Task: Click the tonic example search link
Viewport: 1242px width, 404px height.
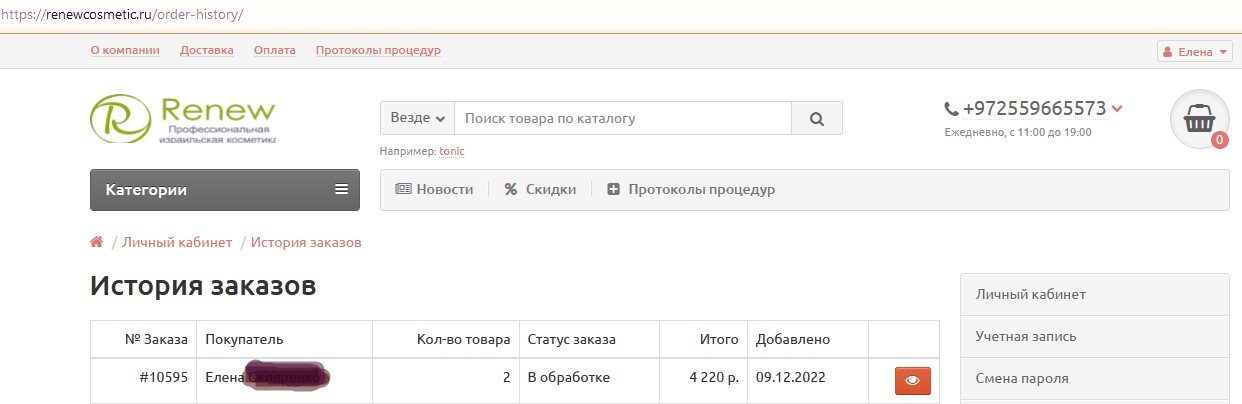Action: coord(452,151)
